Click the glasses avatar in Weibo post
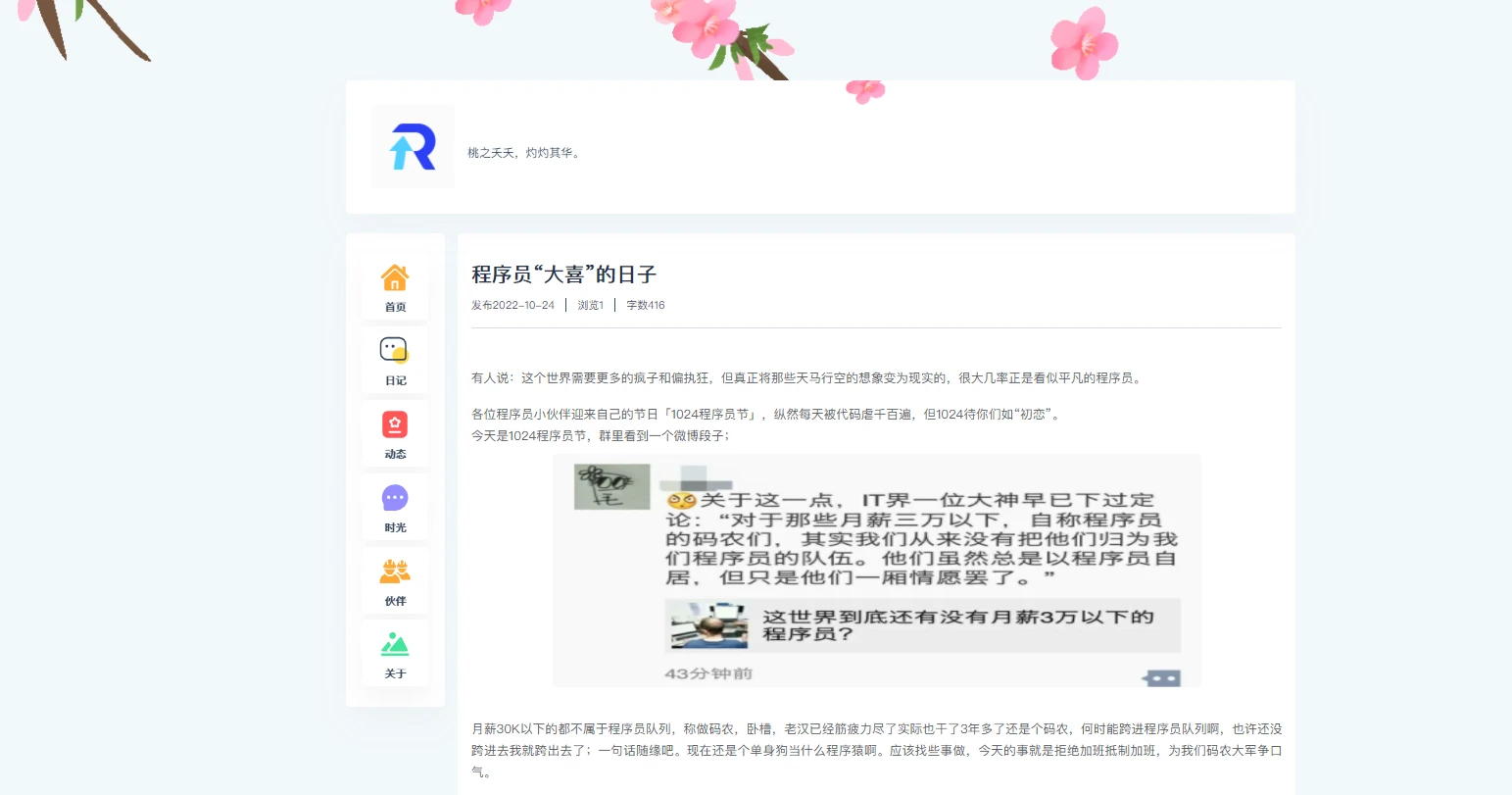The height and width of the screenshot is (795, 1512). pos(611,486)
